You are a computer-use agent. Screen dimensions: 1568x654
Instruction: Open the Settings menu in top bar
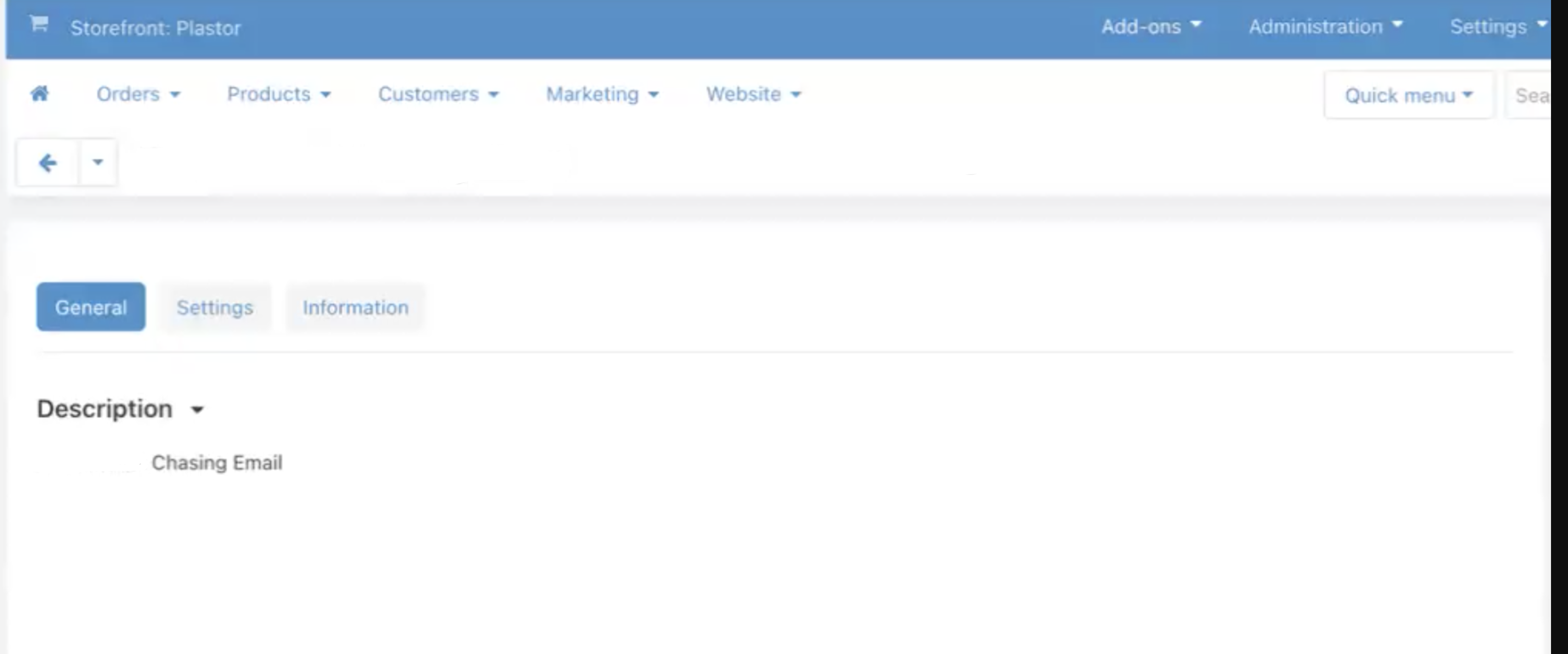pos(1499,27)
